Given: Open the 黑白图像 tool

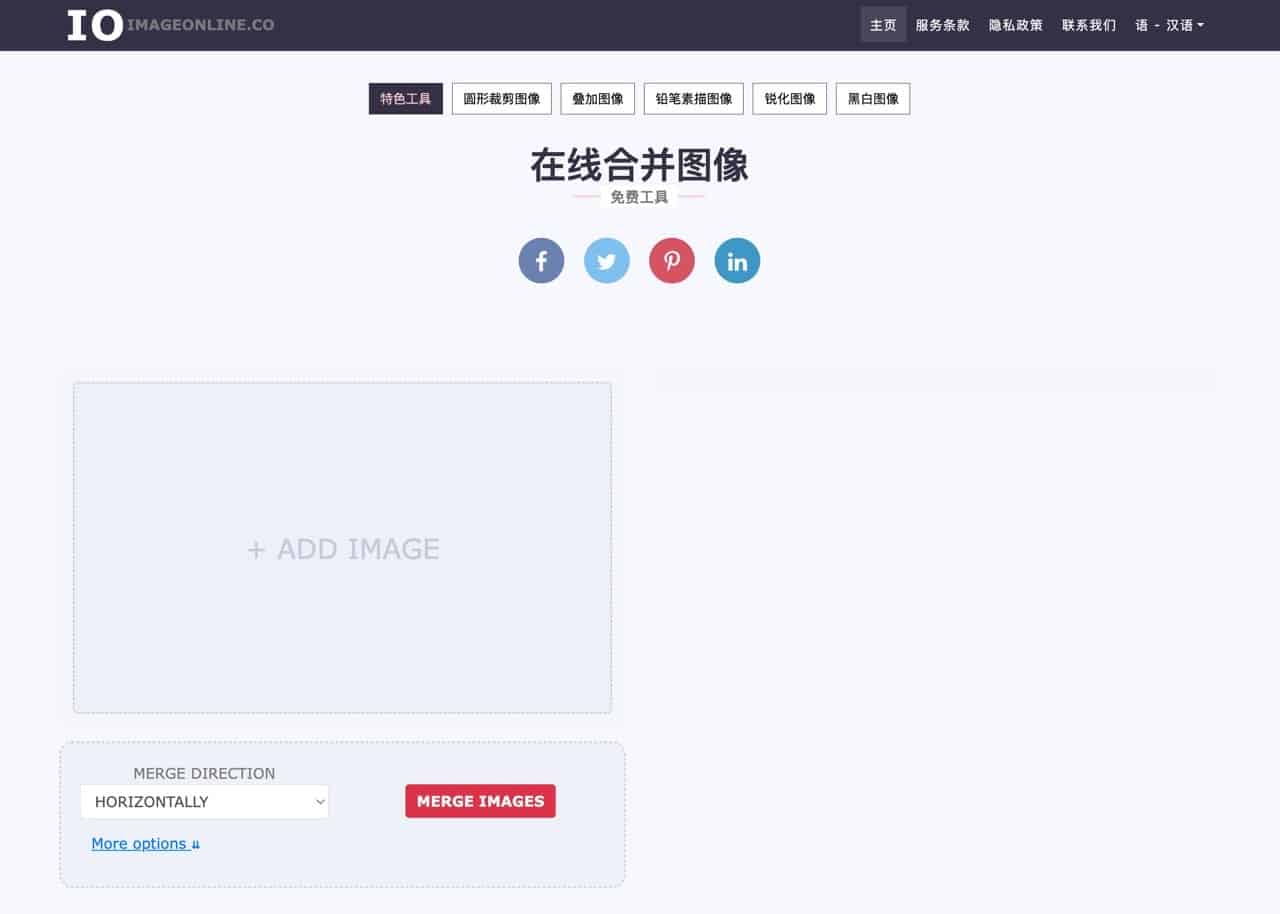Looking at the screenshot, I should pyautogui.click(x=873, y=99).
